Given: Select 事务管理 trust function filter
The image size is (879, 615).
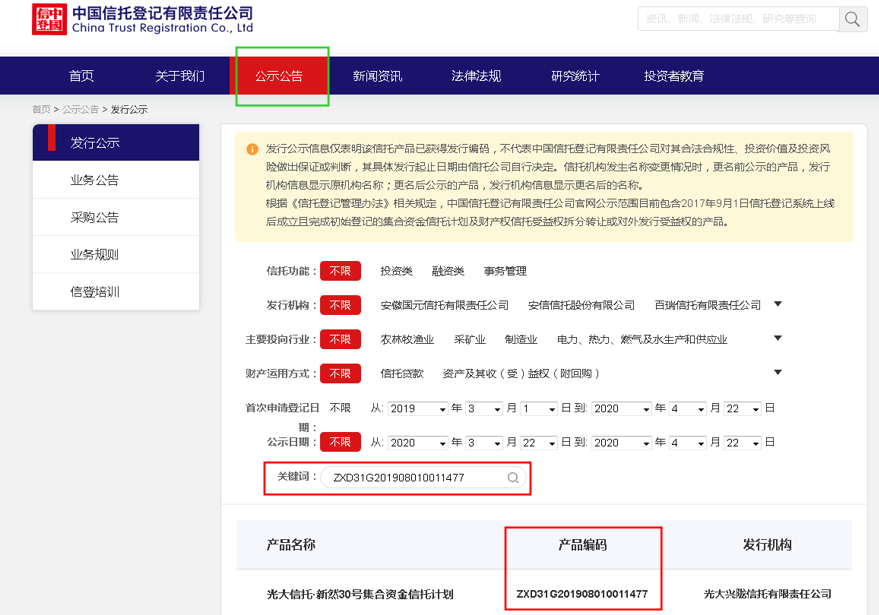Looking at the screenshot, I should pos(505,271).
